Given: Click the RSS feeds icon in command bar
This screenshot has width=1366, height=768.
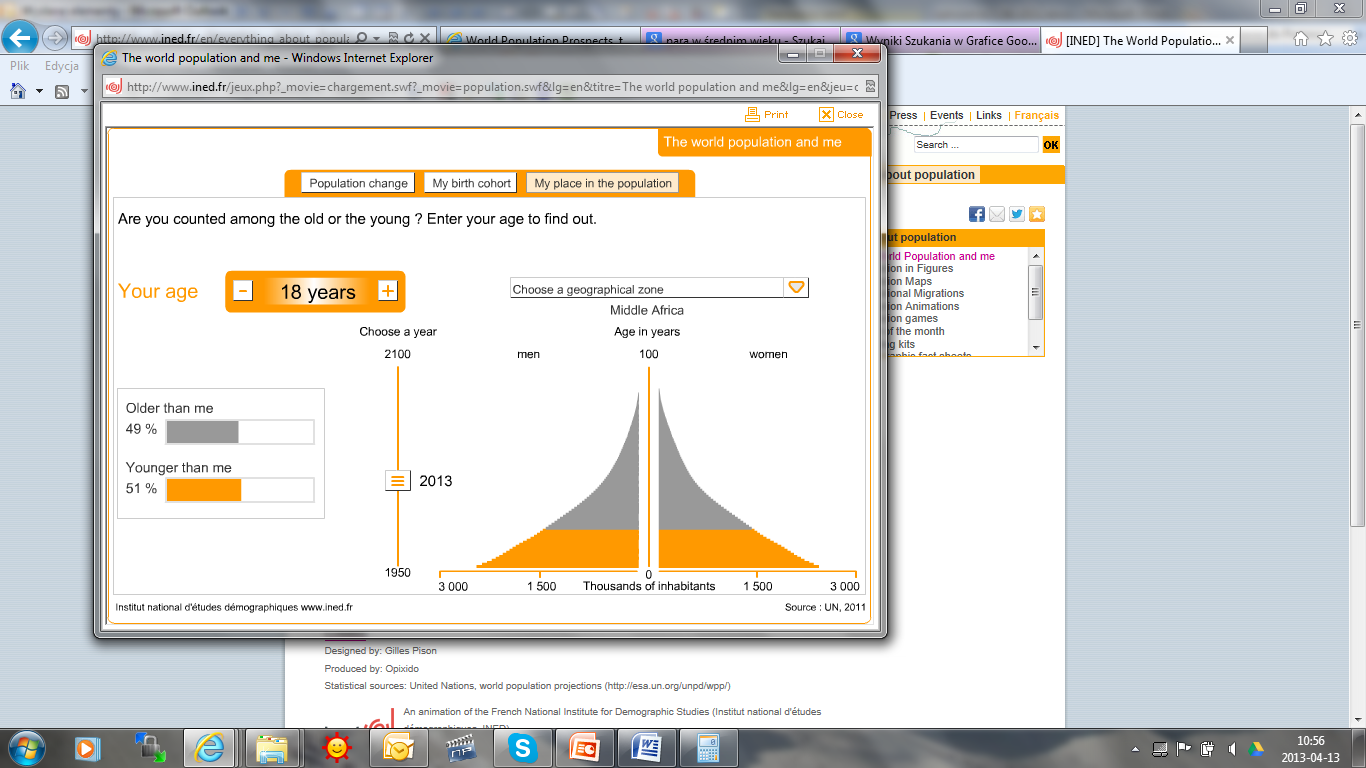Looking at the screenshot, I should pos(62,91).
